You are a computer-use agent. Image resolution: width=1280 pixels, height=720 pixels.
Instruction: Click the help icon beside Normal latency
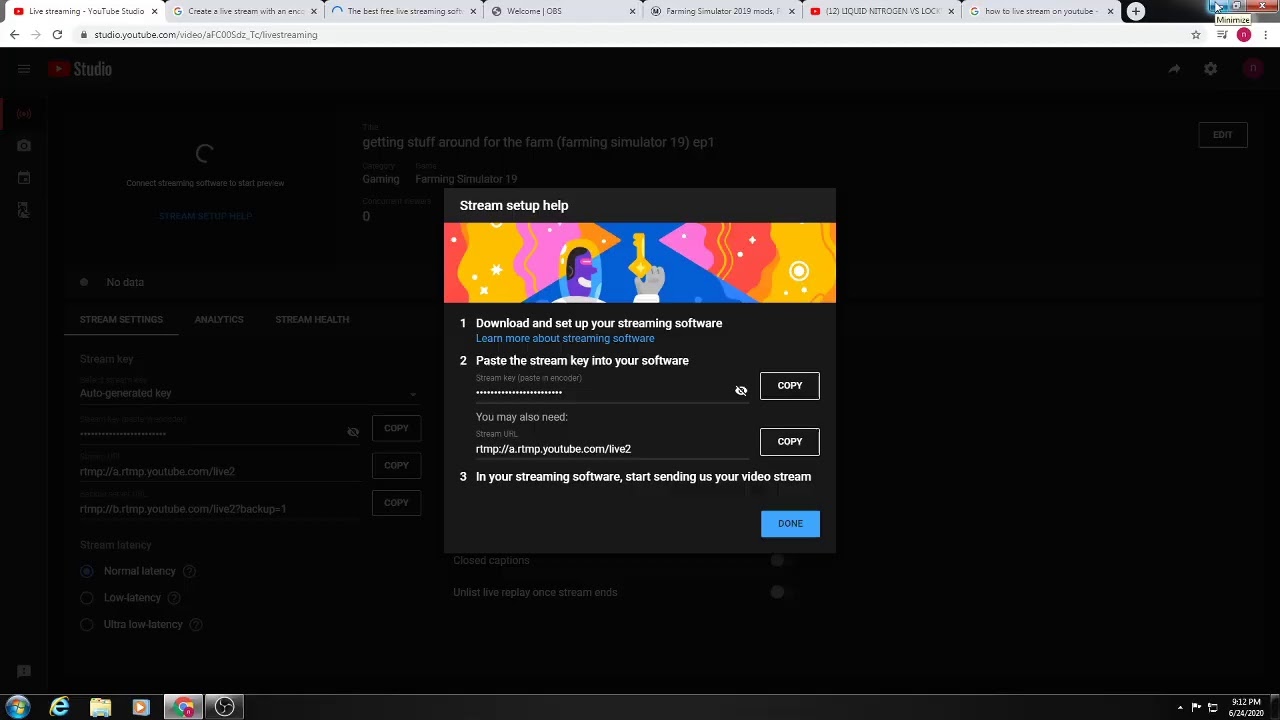[x=189, y=572]
